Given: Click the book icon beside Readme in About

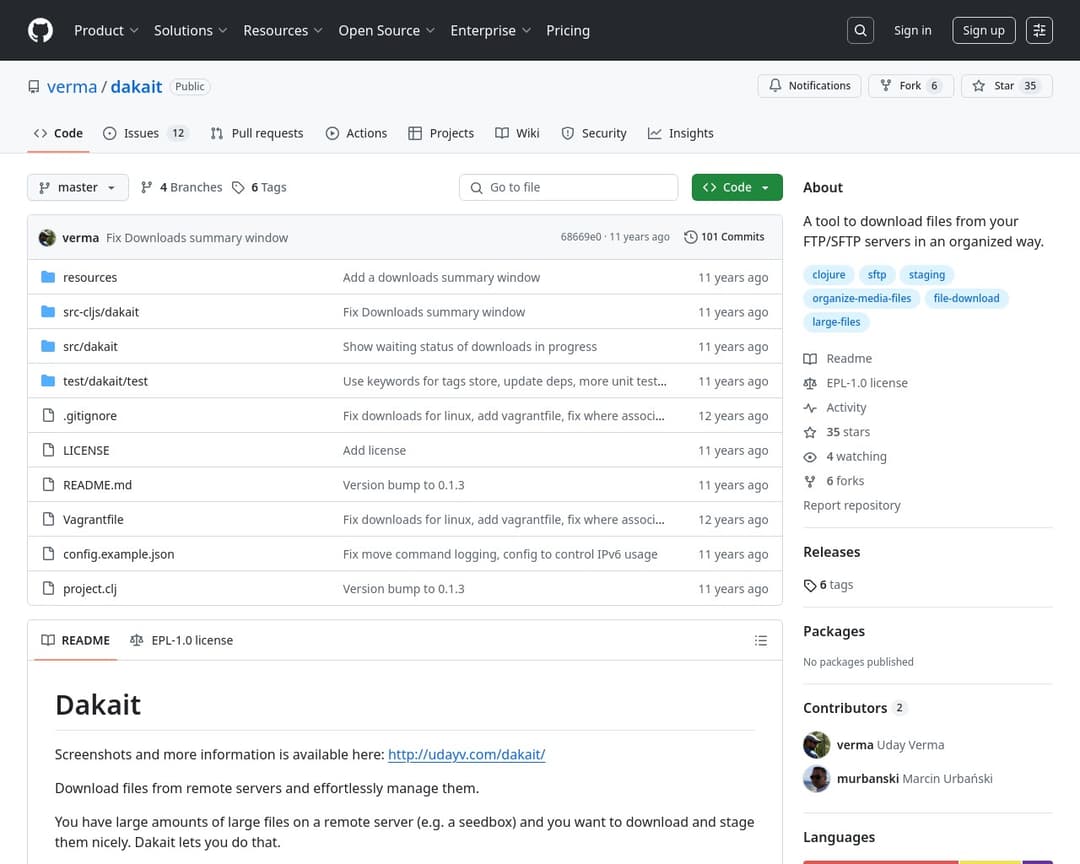Looking at the screenshot, I should pyautogui.click(x=810, y=358).
